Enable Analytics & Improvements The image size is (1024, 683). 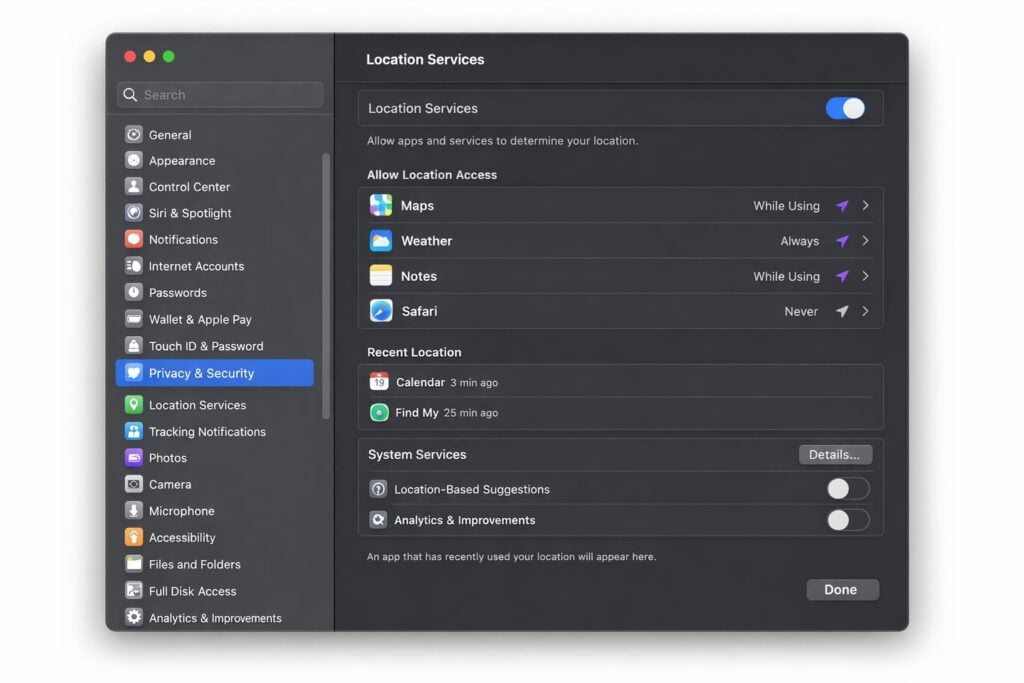(x=847, y=520)
